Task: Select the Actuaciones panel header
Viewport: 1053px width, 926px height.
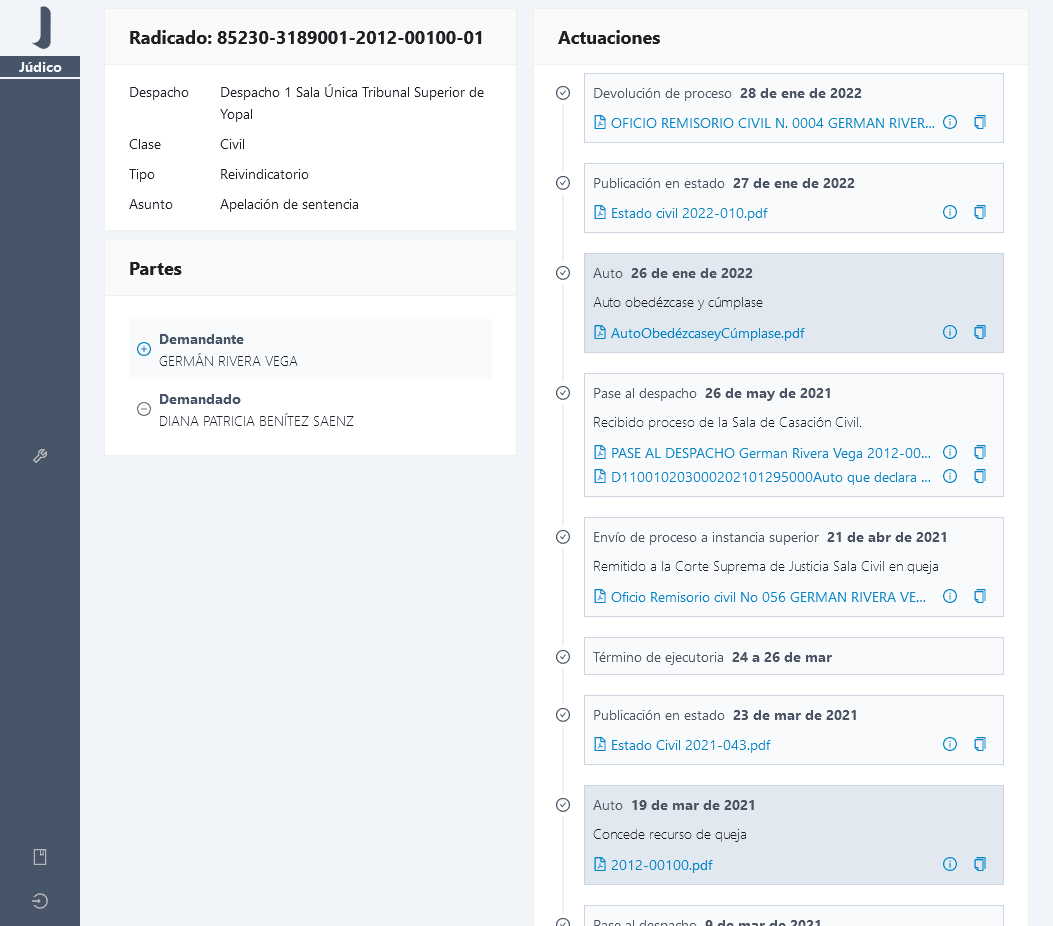Action: click(x=609, y=38)
